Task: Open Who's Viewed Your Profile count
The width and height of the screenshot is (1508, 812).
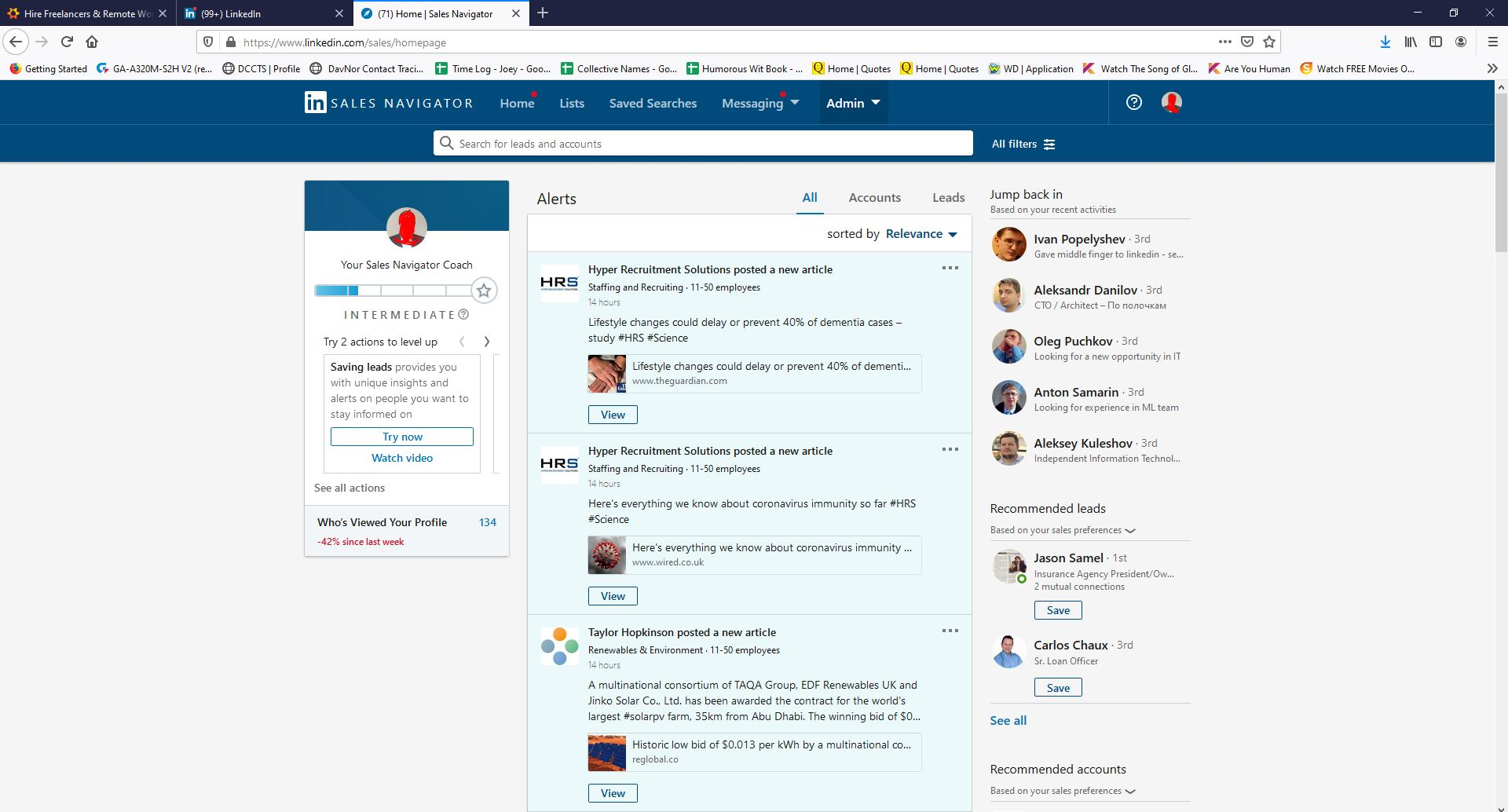Action: tap(488, 522)
